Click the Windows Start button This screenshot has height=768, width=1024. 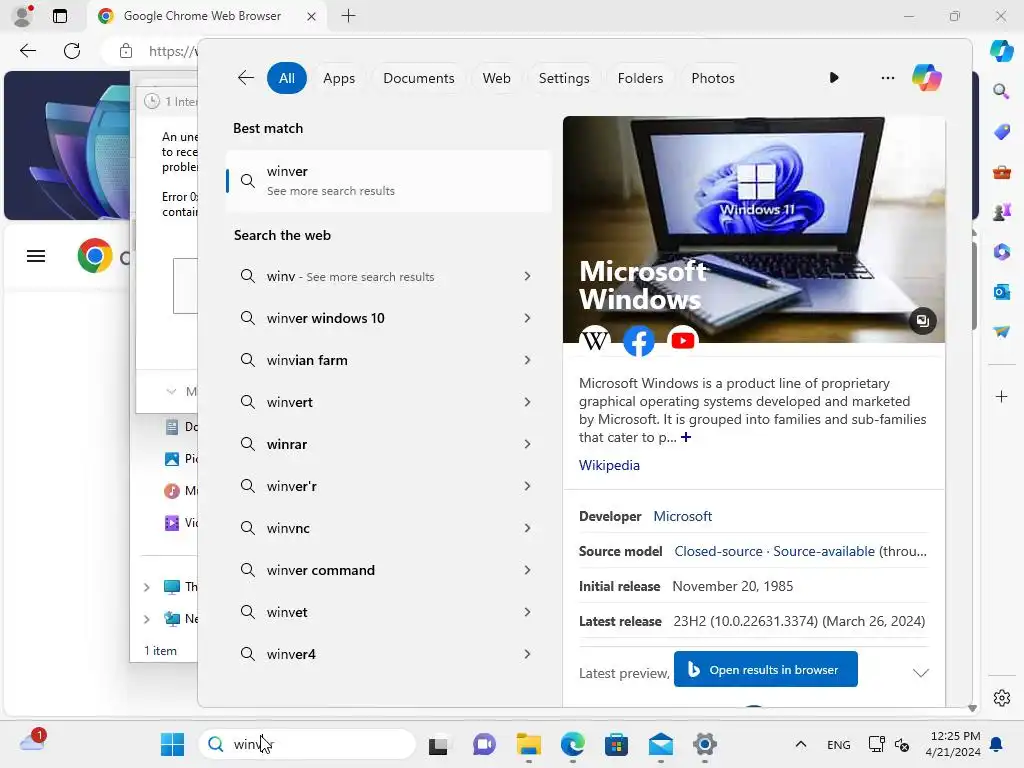[172, 744]
